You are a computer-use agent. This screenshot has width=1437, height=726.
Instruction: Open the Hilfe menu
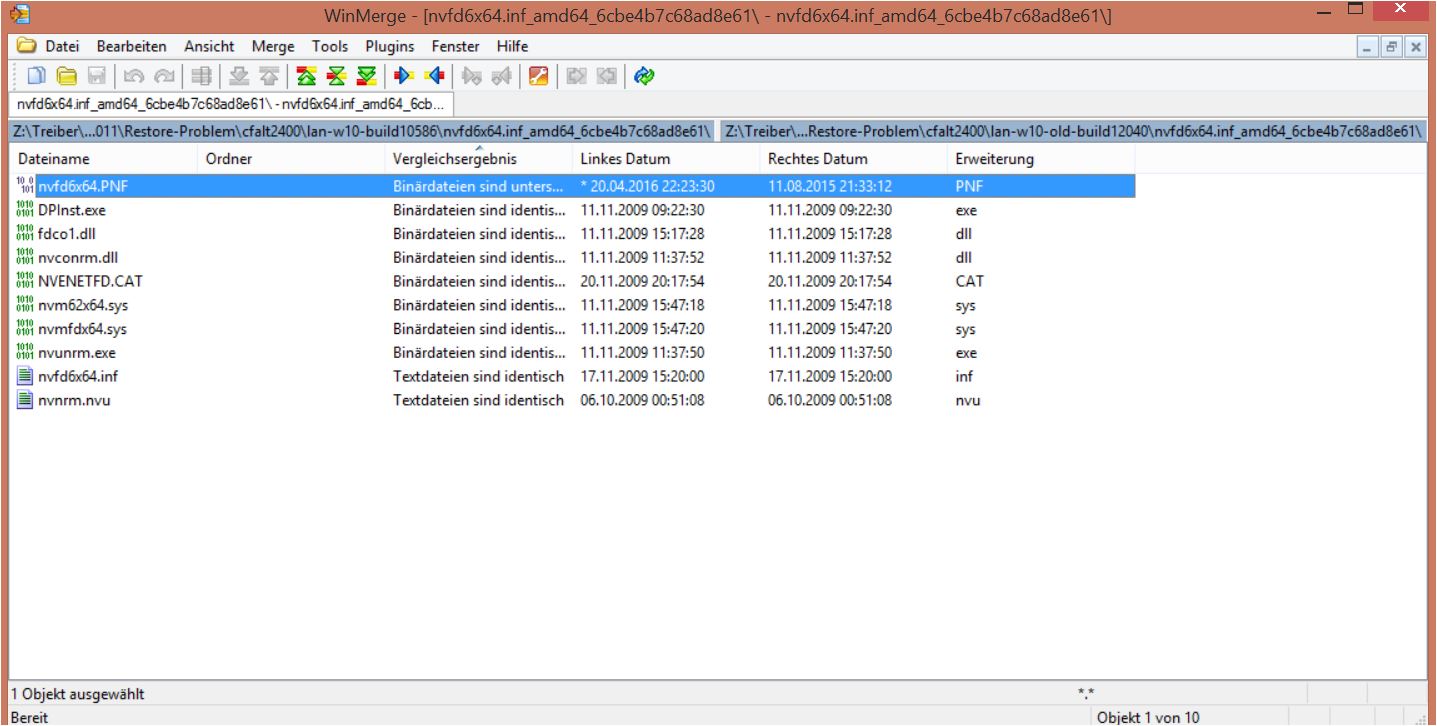[x=512, y=46]
